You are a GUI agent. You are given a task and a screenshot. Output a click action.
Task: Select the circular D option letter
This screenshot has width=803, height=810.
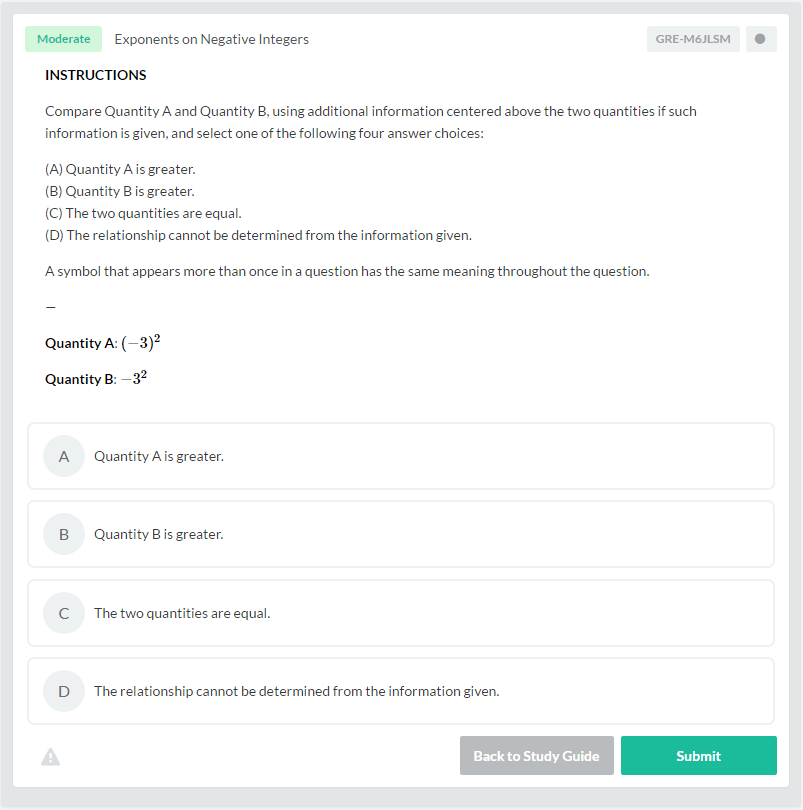coord(64,691)
